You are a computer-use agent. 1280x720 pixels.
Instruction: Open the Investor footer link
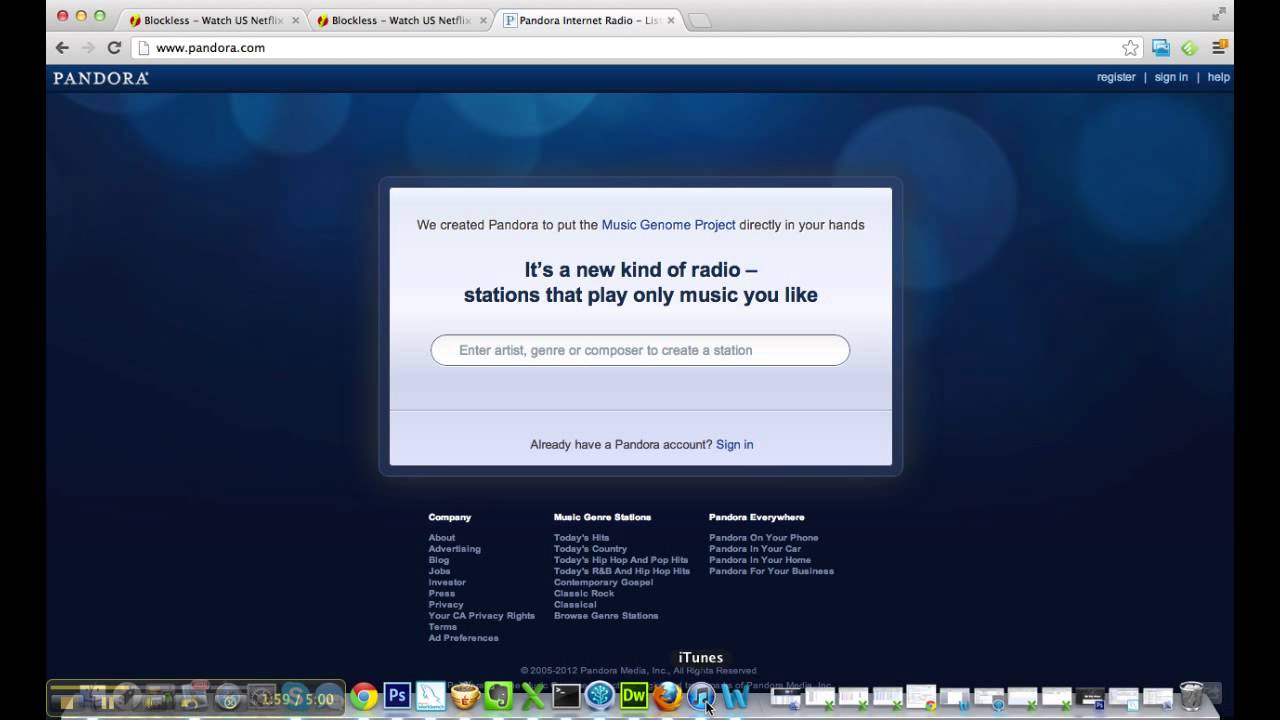[447, 582]
